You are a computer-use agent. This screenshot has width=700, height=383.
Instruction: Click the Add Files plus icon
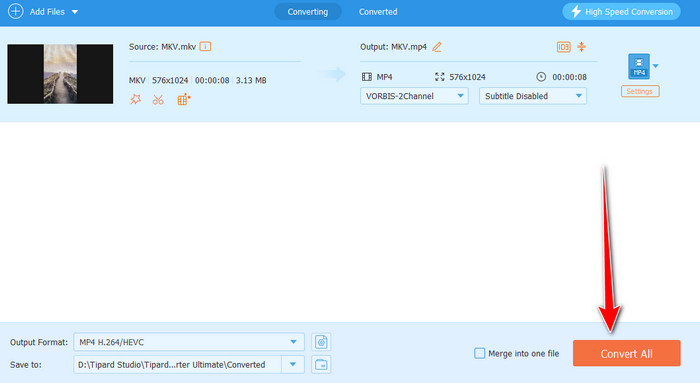coord(16,11)
